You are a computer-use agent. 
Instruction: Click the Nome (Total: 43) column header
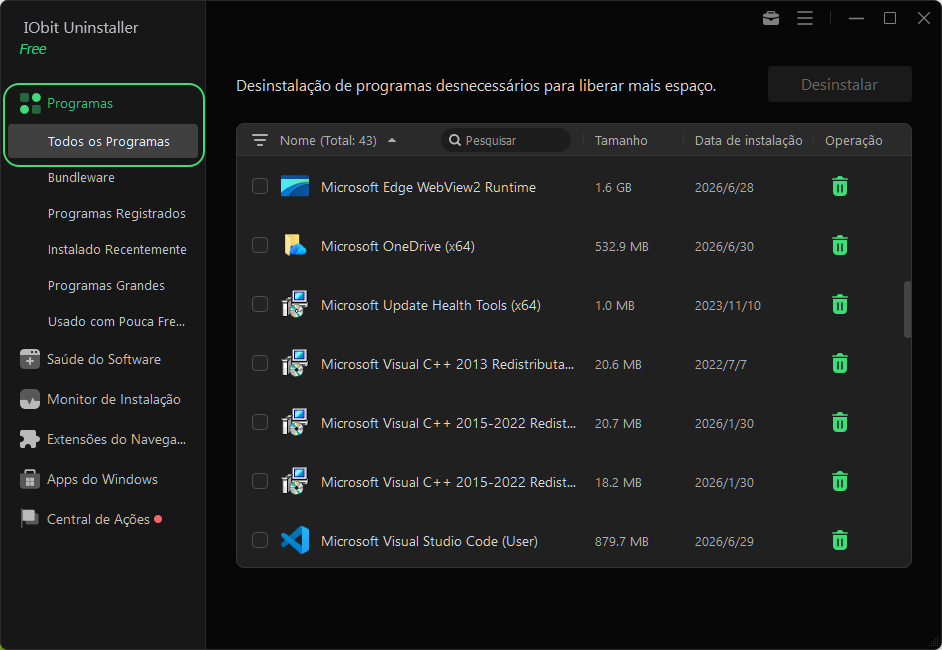[328, 141]
